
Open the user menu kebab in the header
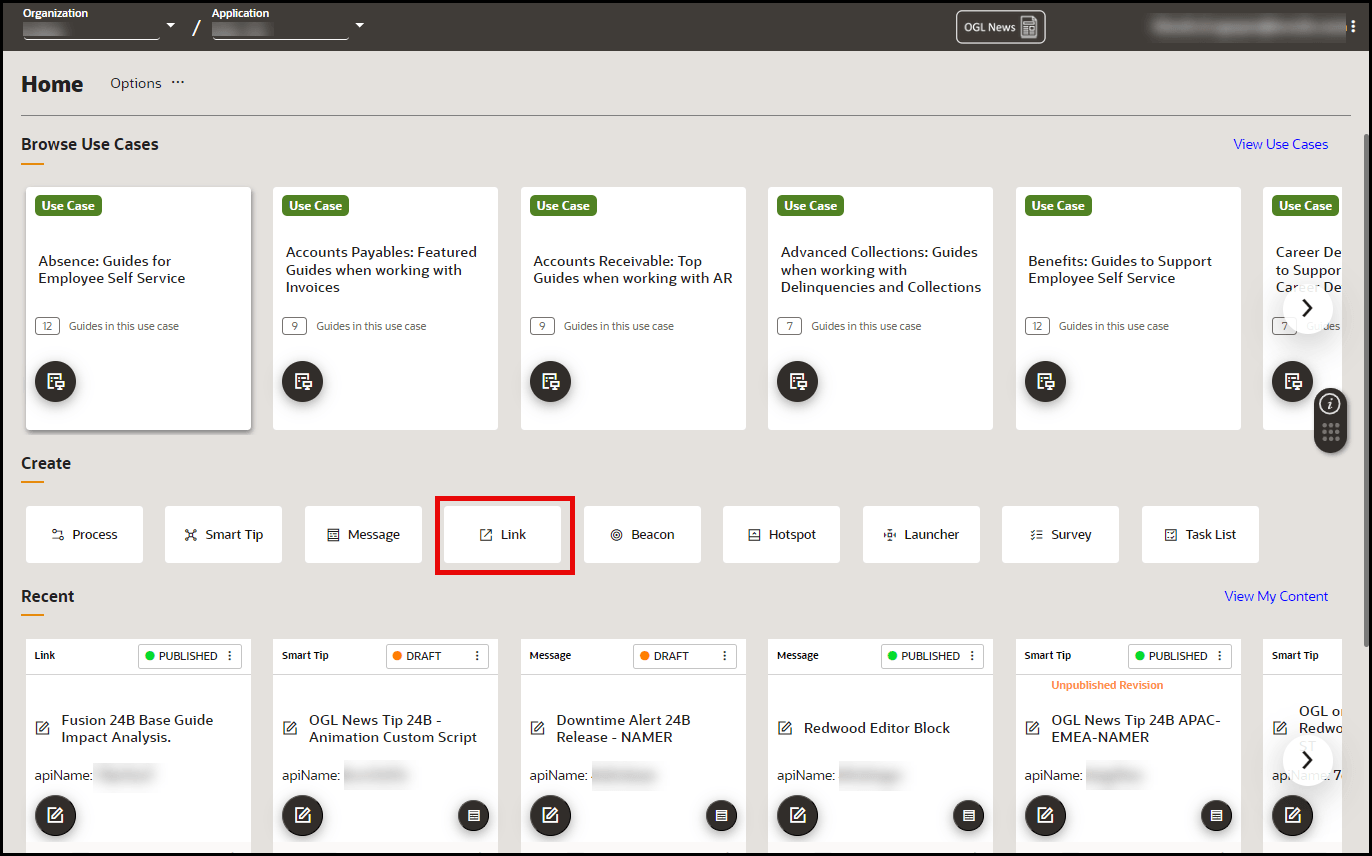[x=1353, y=27]
